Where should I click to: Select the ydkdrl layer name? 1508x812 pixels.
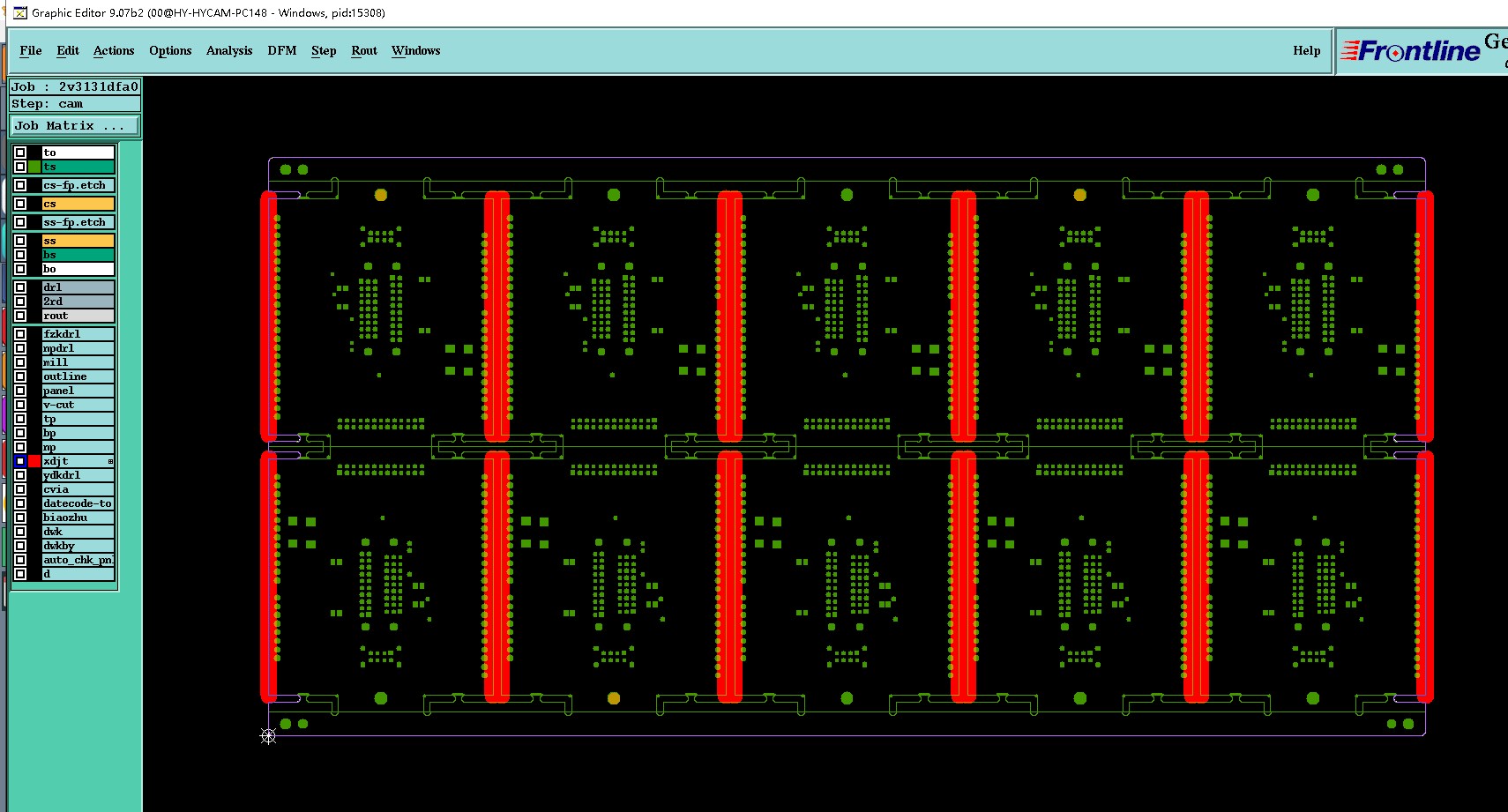click(78, 475)
